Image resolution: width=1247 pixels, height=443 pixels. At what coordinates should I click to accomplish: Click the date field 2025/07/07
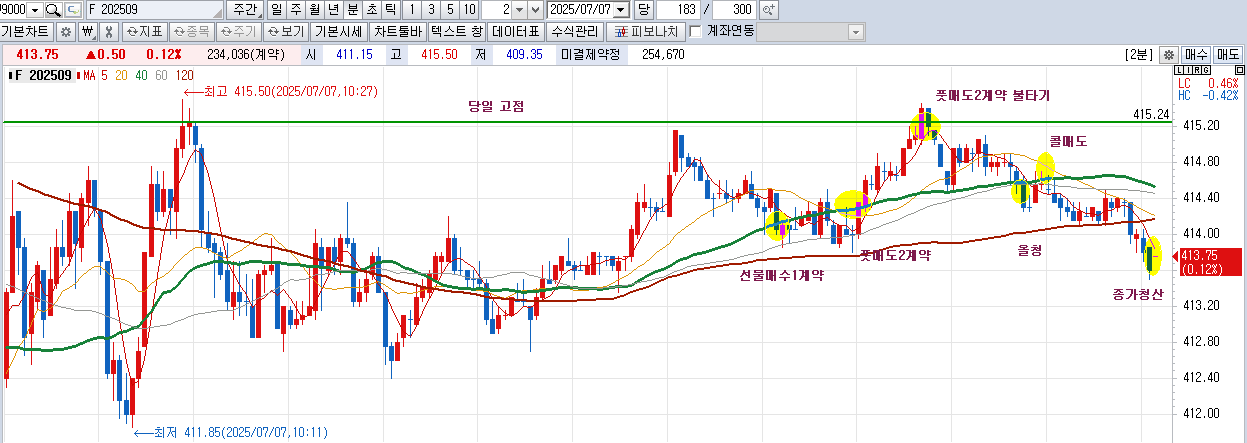(x=581, y=9)
